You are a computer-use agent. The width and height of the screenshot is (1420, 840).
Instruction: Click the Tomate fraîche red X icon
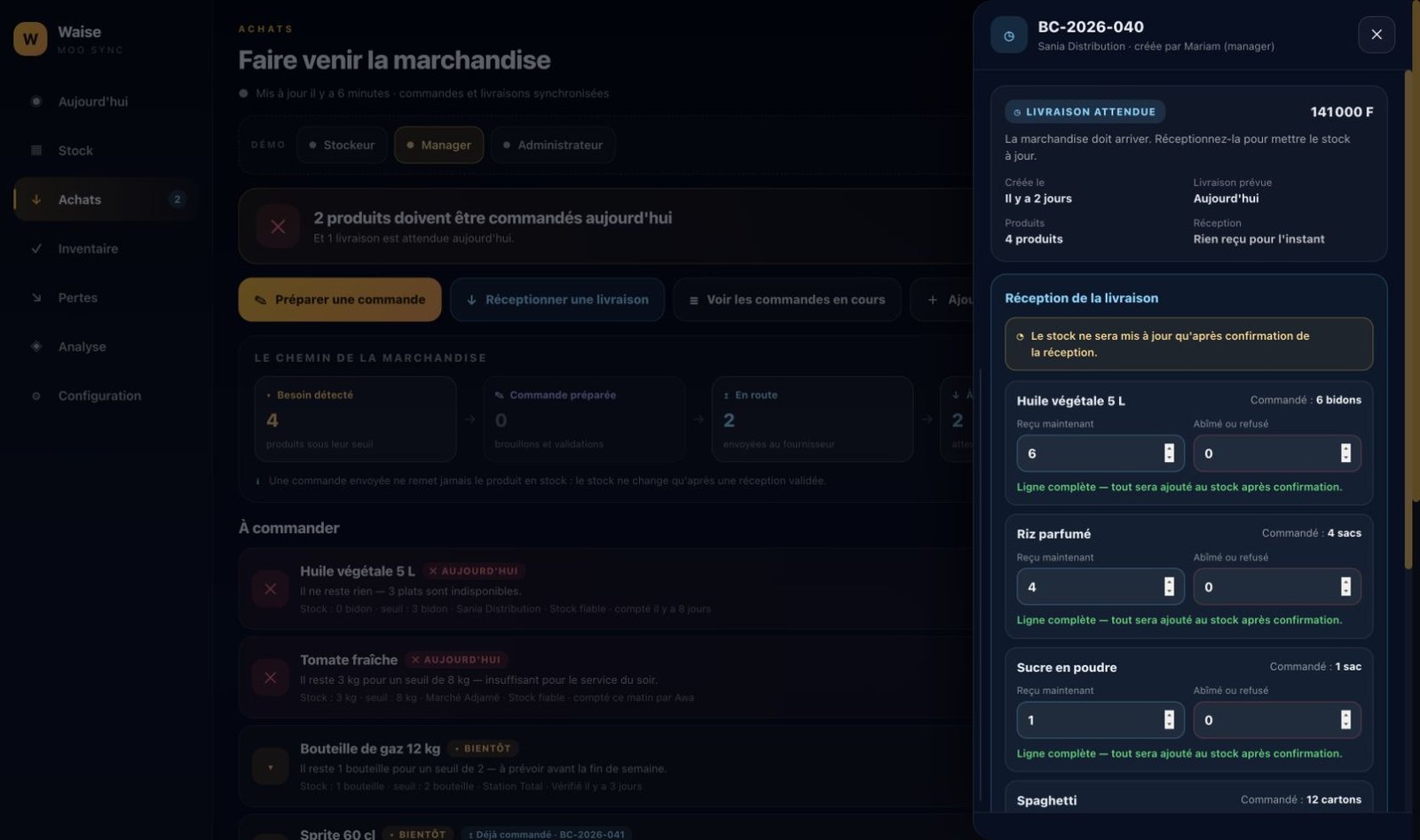[271, 678]
